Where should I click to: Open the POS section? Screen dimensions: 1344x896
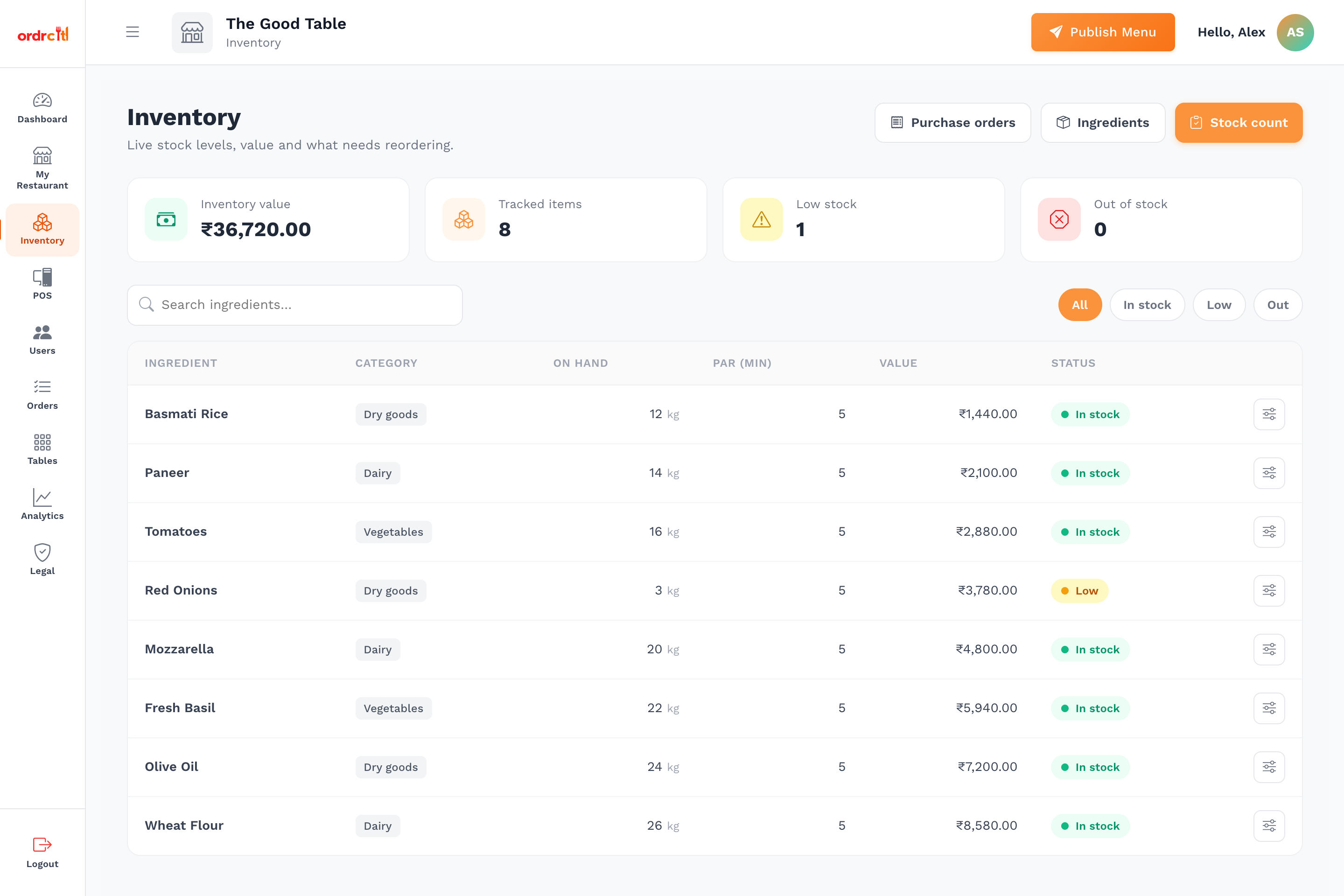(x=42, y=284)
